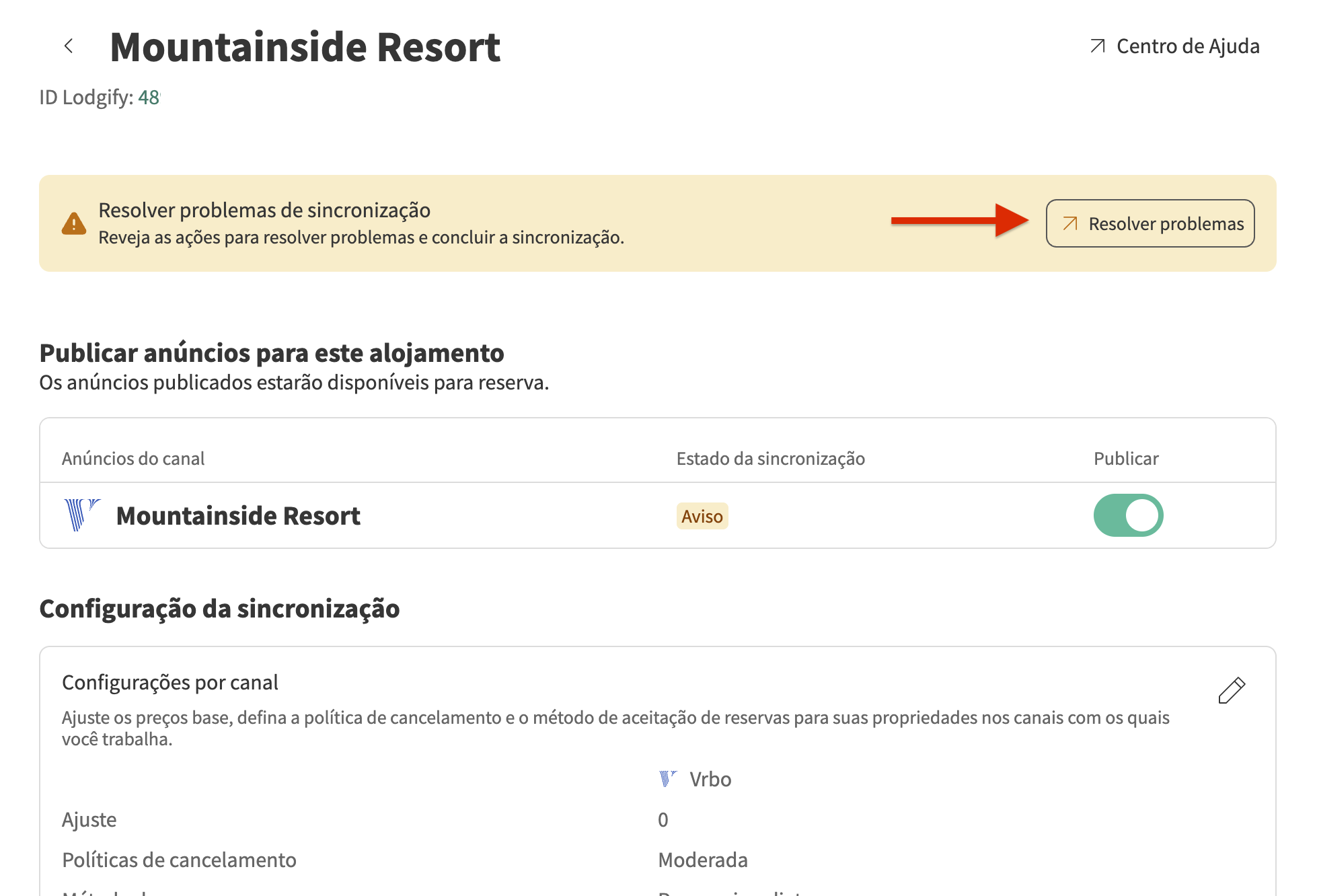
Task: Click the small Vrbo logo in channel settings
Action: pyautogui.click(x=667, y=779)
